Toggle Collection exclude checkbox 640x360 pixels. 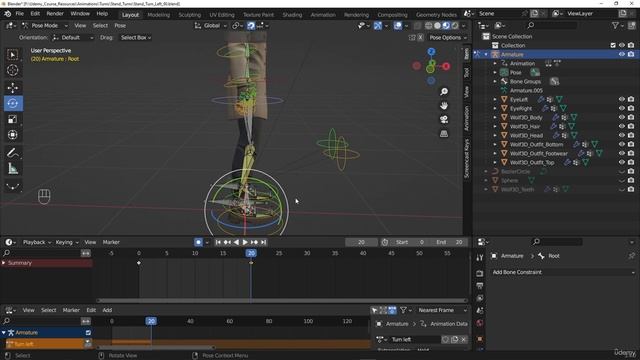click(613, 45)
